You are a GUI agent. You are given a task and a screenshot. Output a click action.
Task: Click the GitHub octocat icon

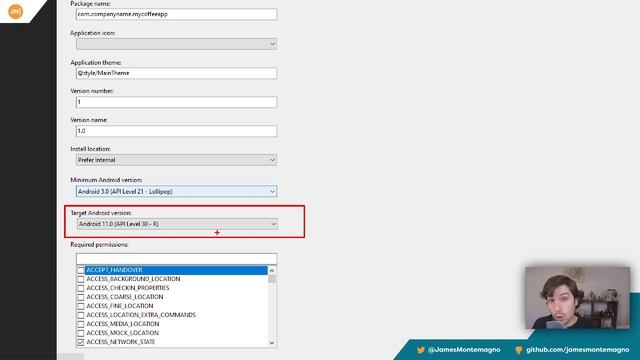[518, 350]
